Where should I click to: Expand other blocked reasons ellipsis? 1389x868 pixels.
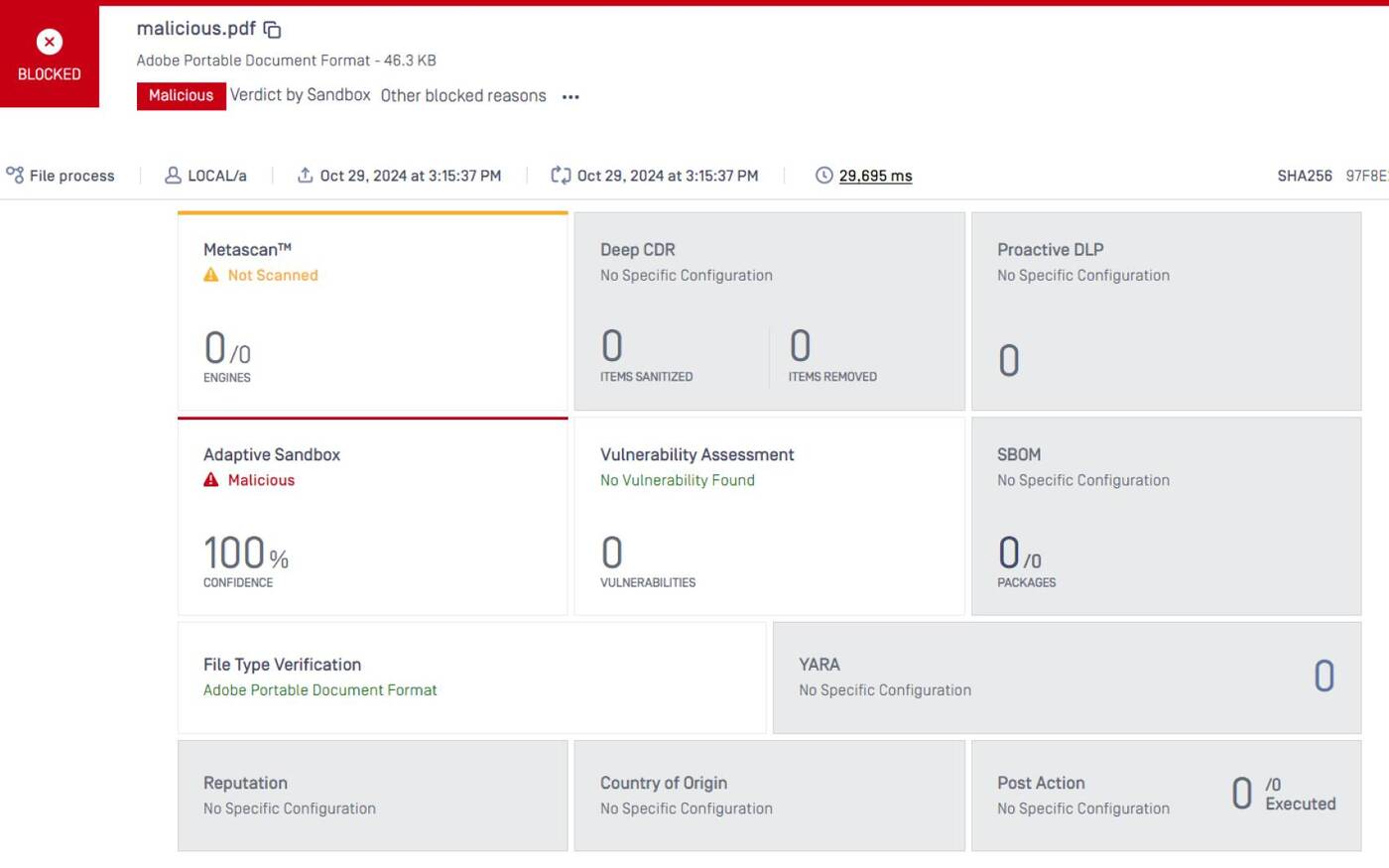(570, 97)
